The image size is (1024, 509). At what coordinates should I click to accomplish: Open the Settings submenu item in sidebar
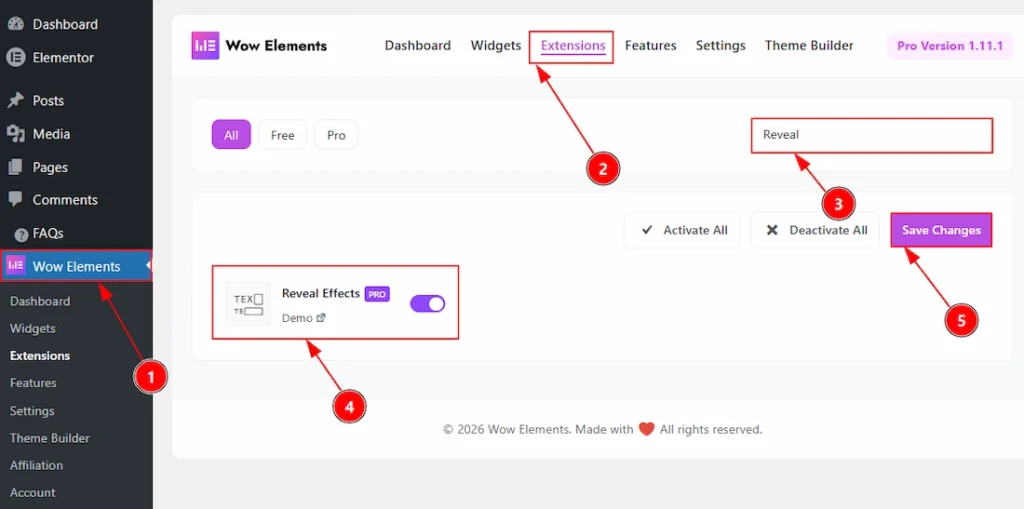point(32,411)
